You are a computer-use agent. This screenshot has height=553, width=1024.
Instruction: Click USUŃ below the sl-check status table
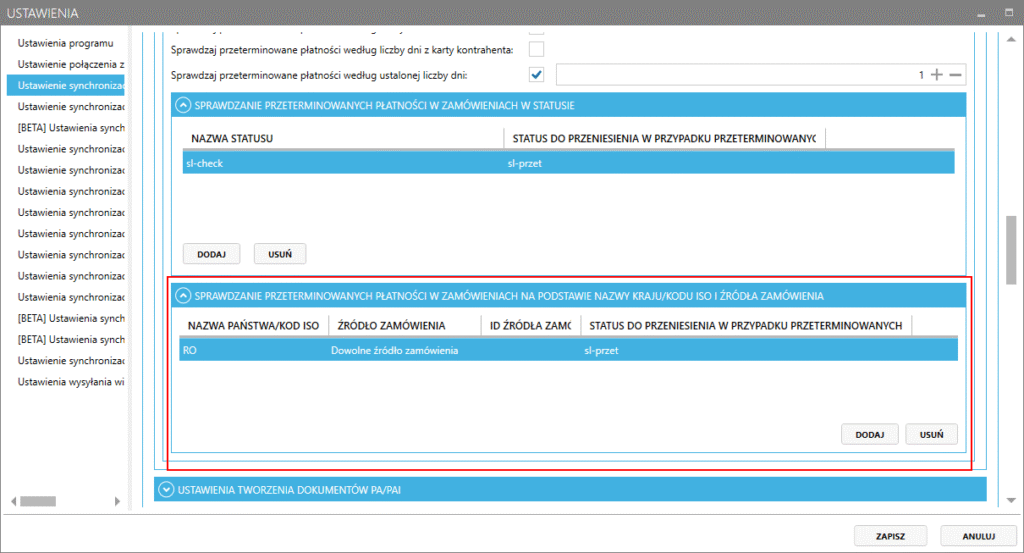(280, 254)
